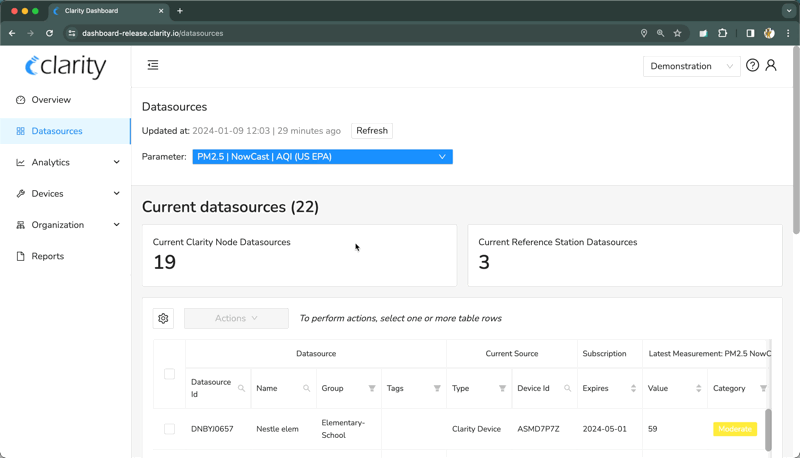Tick the select-all checkbox in table header
Screen dimensions: 800x458
[169, 374]
